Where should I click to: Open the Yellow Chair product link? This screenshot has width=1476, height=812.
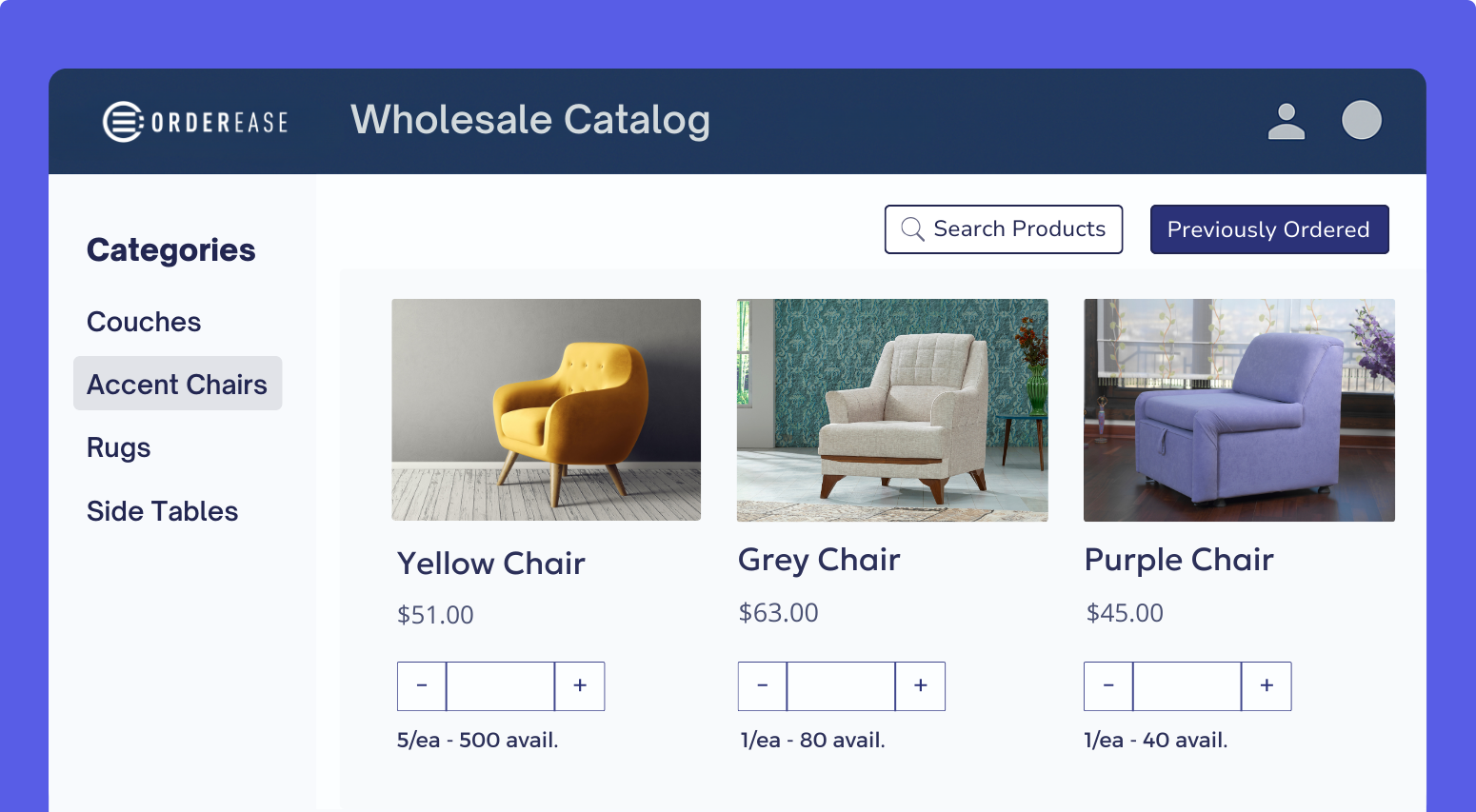(491, 563)
